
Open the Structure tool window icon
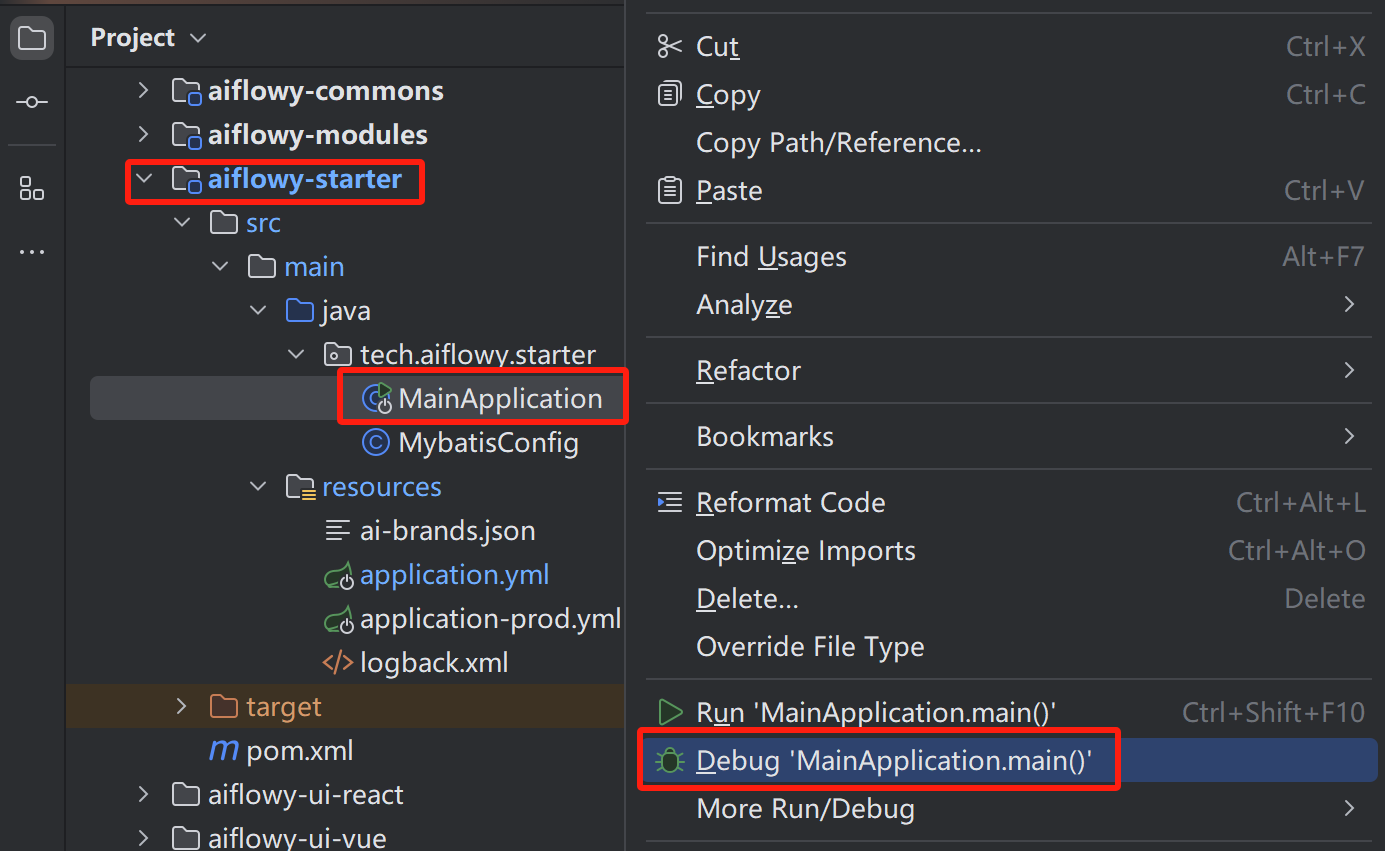click(x=32, y=188)
